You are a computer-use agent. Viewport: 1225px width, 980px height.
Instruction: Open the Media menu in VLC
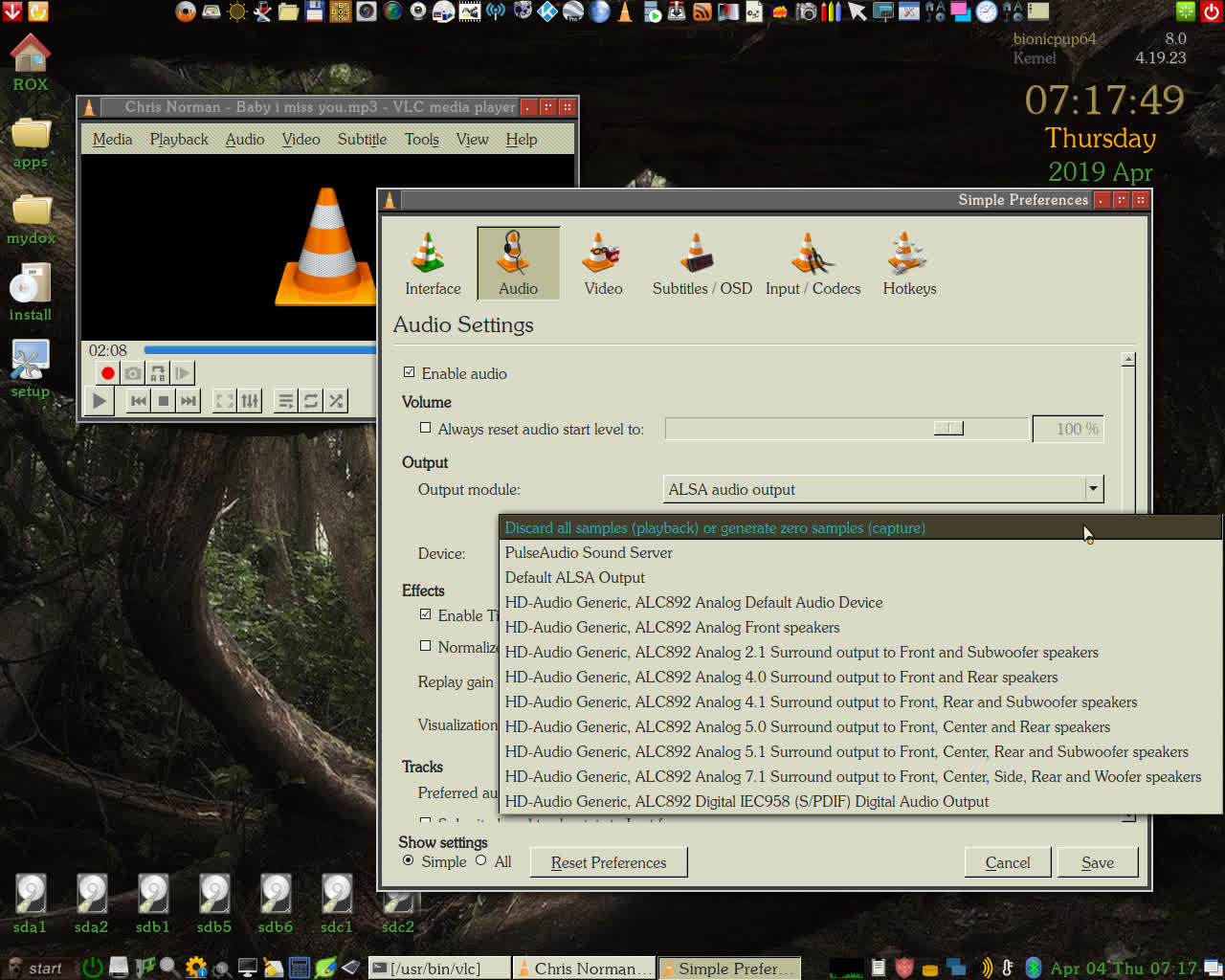point(112,139)
